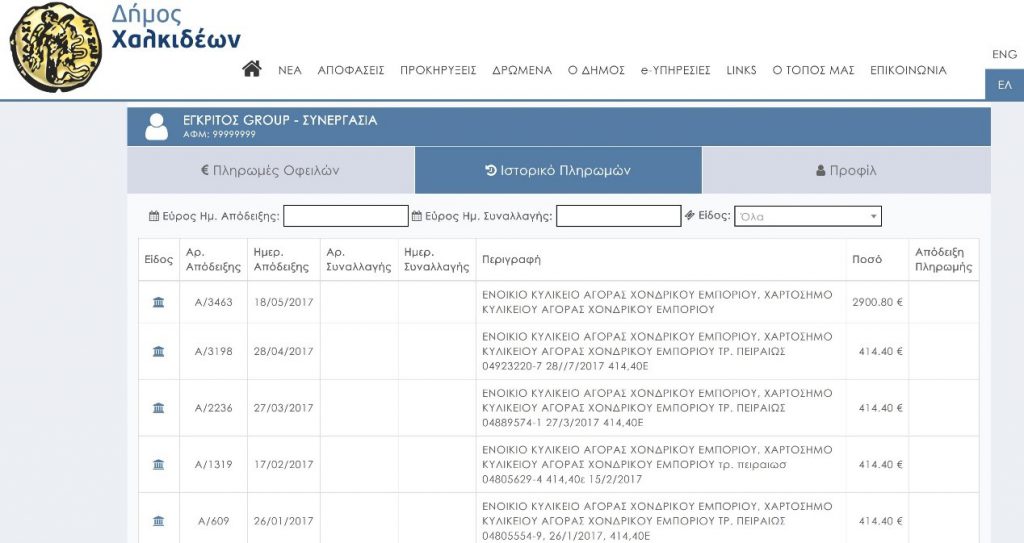Open the e-ΥΠΗΡΕΣΙΕΣ menu
The image size is (1024, 543).
click(x=675, y=71)
